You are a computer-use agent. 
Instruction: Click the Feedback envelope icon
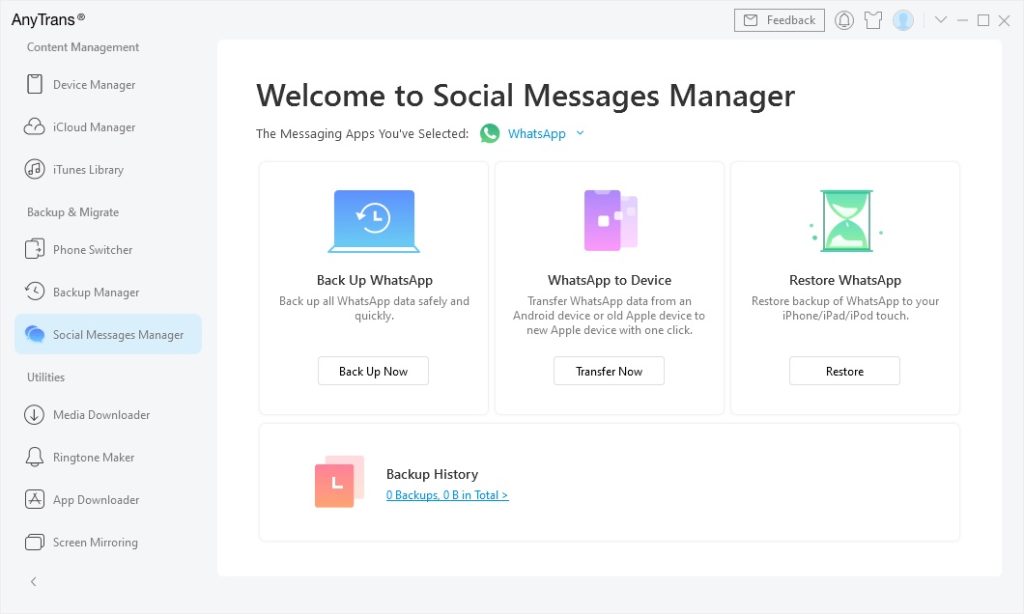pyautogui.click(x=751, y=20)
